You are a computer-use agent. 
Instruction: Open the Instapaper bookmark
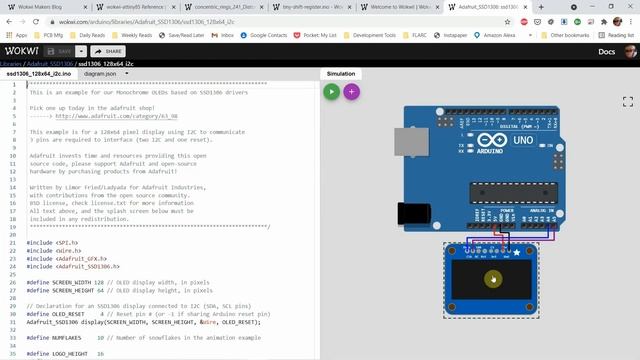pos(450,35)
